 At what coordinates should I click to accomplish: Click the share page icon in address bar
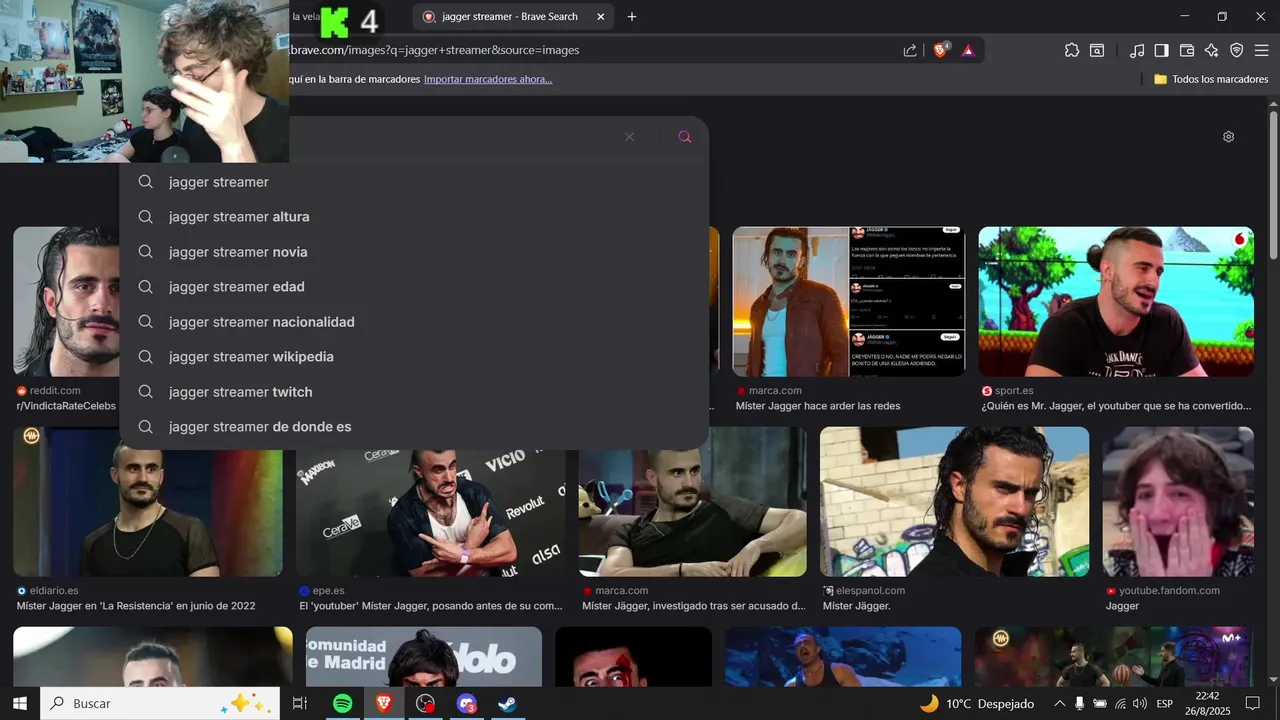pos(910,50)
